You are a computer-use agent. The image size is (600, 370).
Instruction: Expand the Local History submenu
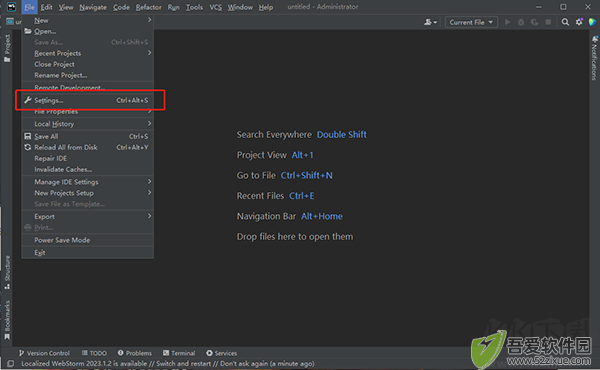pos(88,124)
